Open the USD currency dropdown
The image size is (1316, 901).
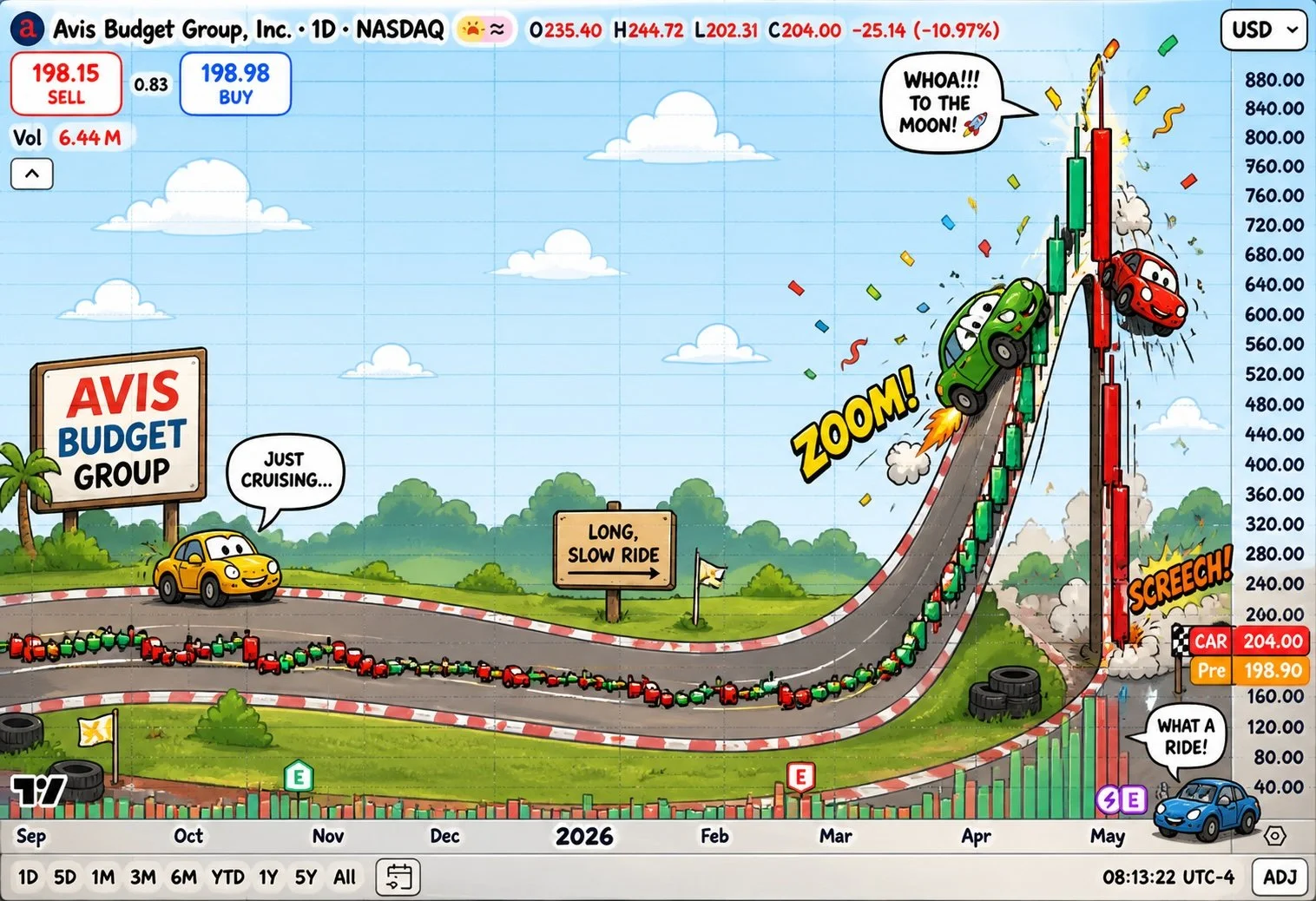pos(1263,30)
